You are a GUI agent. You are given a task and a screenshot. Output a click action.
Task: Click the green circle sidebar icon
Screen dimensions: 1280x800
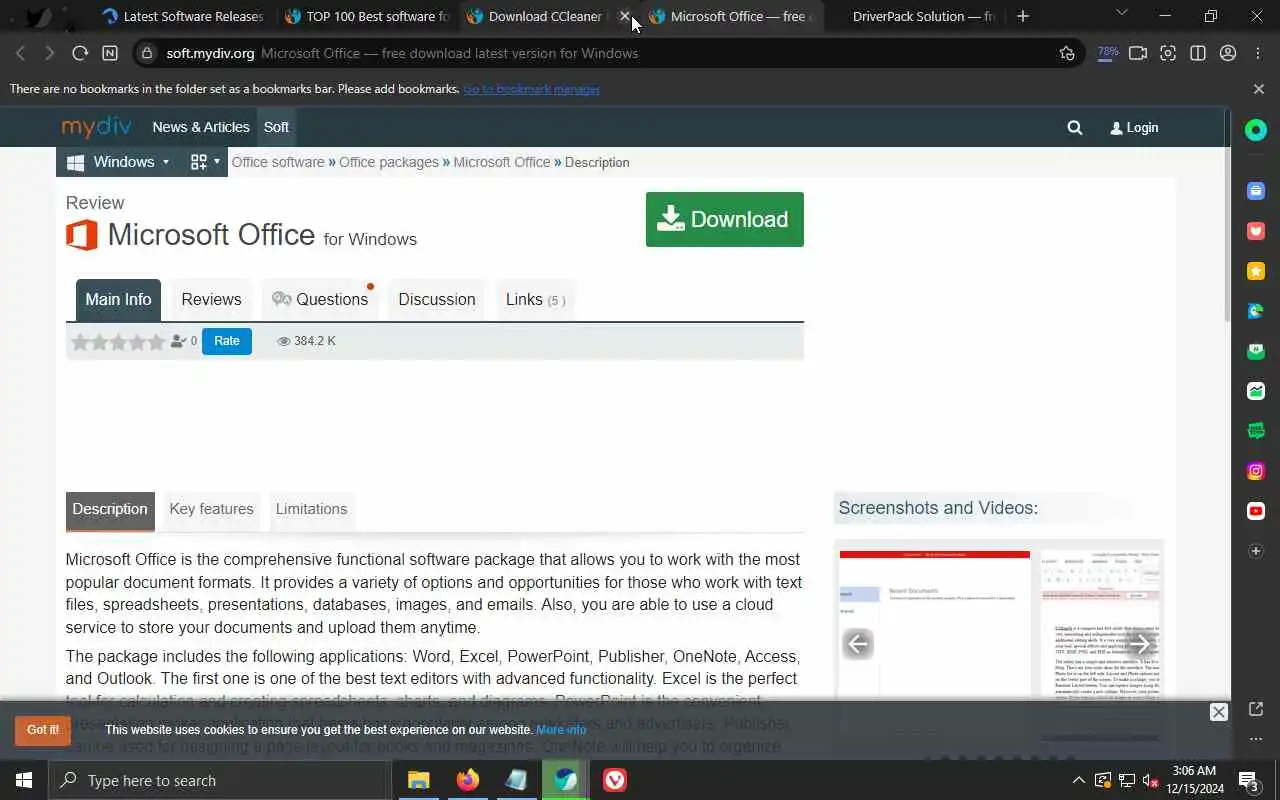pos(1256,130)
